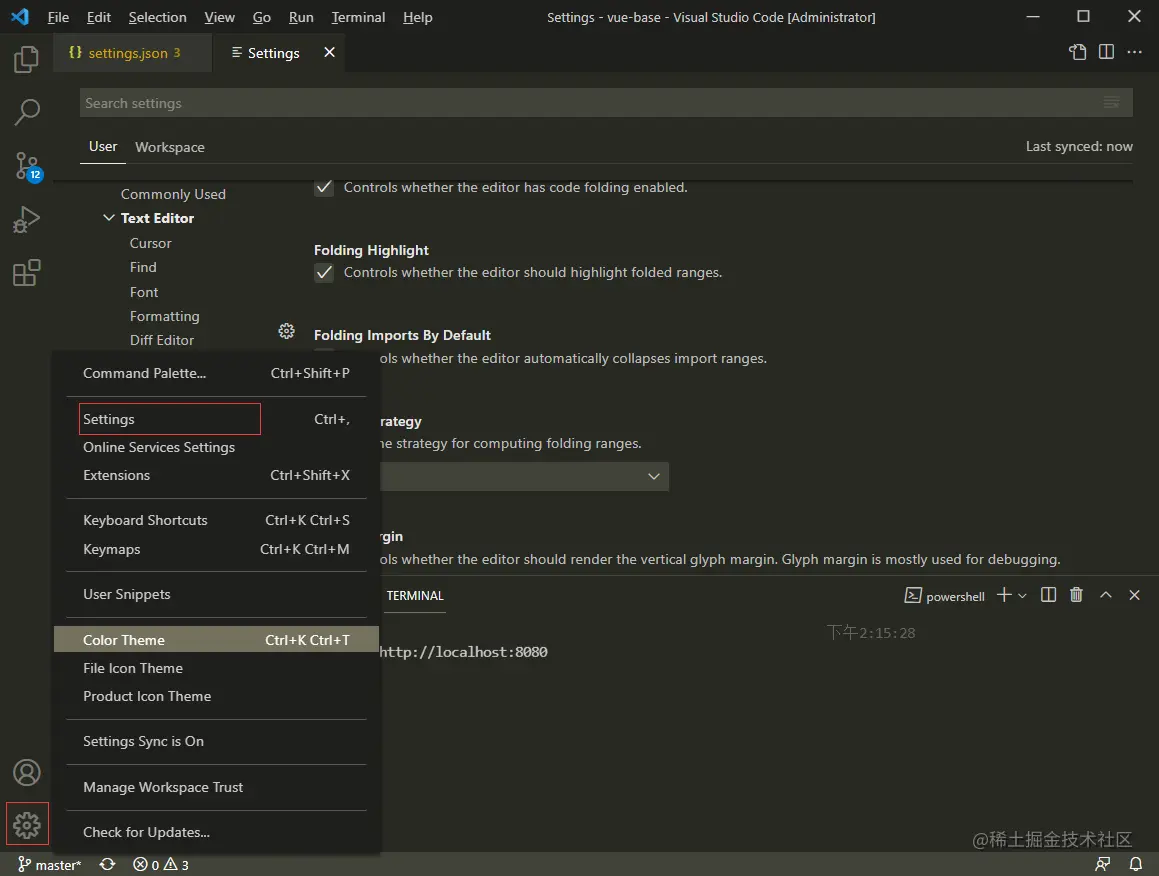Select Find in settings tree
The height and width of the screenshot is (876, 1159).
(x=143, y=267)
